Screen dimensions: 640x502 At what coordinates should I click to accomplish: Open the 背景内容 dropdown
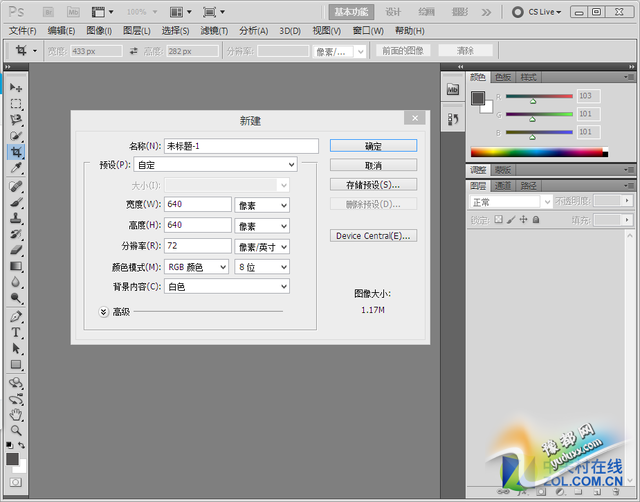tap(227, 287)
